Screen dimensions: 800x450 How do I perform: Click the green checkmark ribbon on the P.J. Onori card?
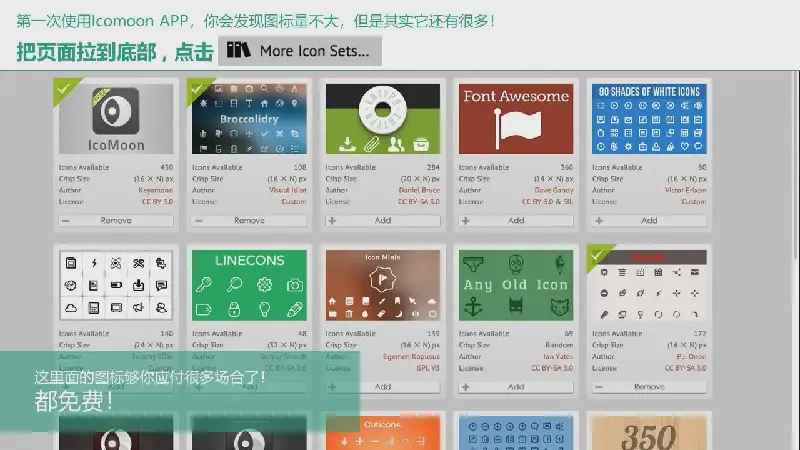(598, 255)
